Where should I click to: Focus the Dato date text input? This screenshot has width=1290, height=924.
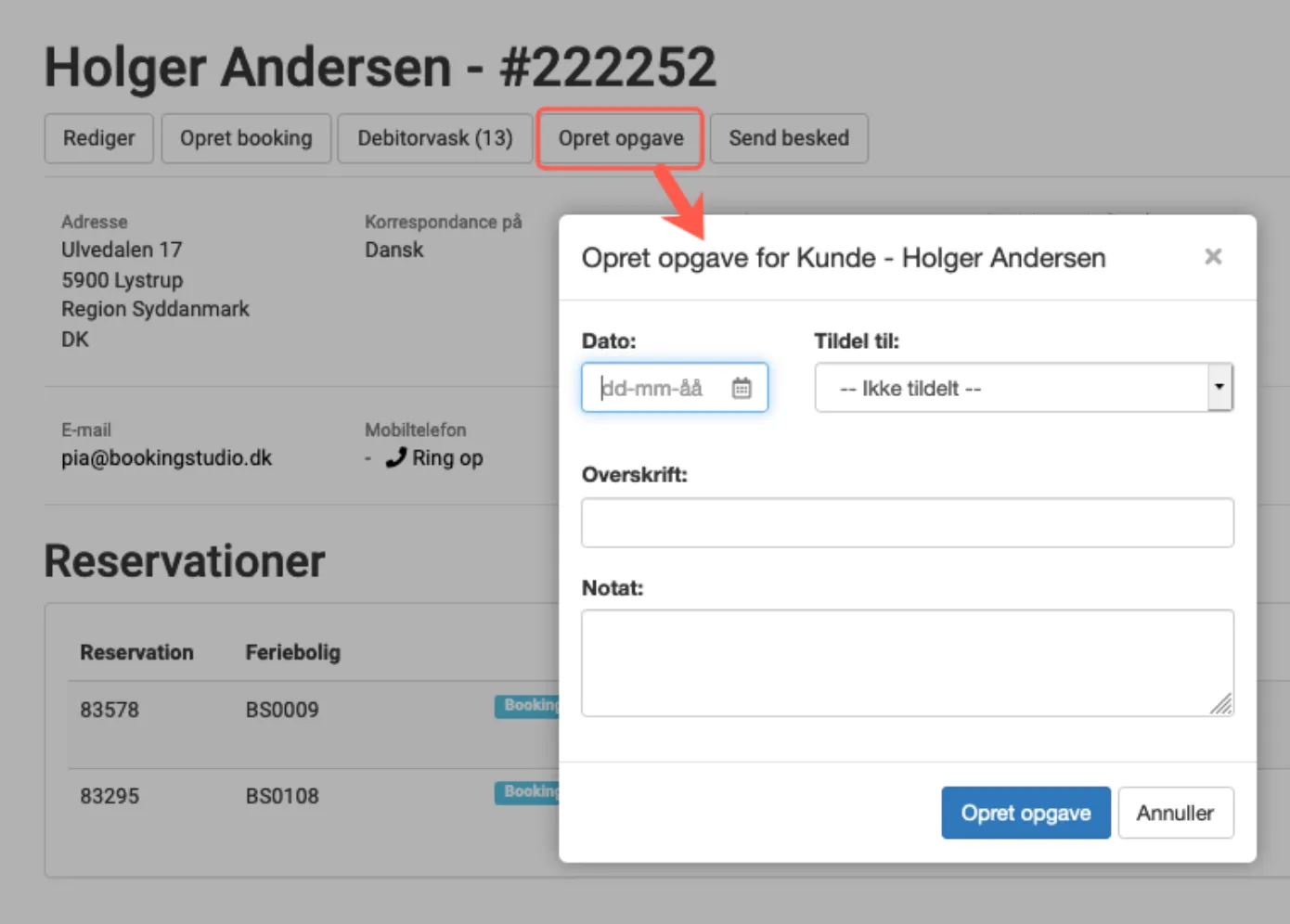point(654,388)
